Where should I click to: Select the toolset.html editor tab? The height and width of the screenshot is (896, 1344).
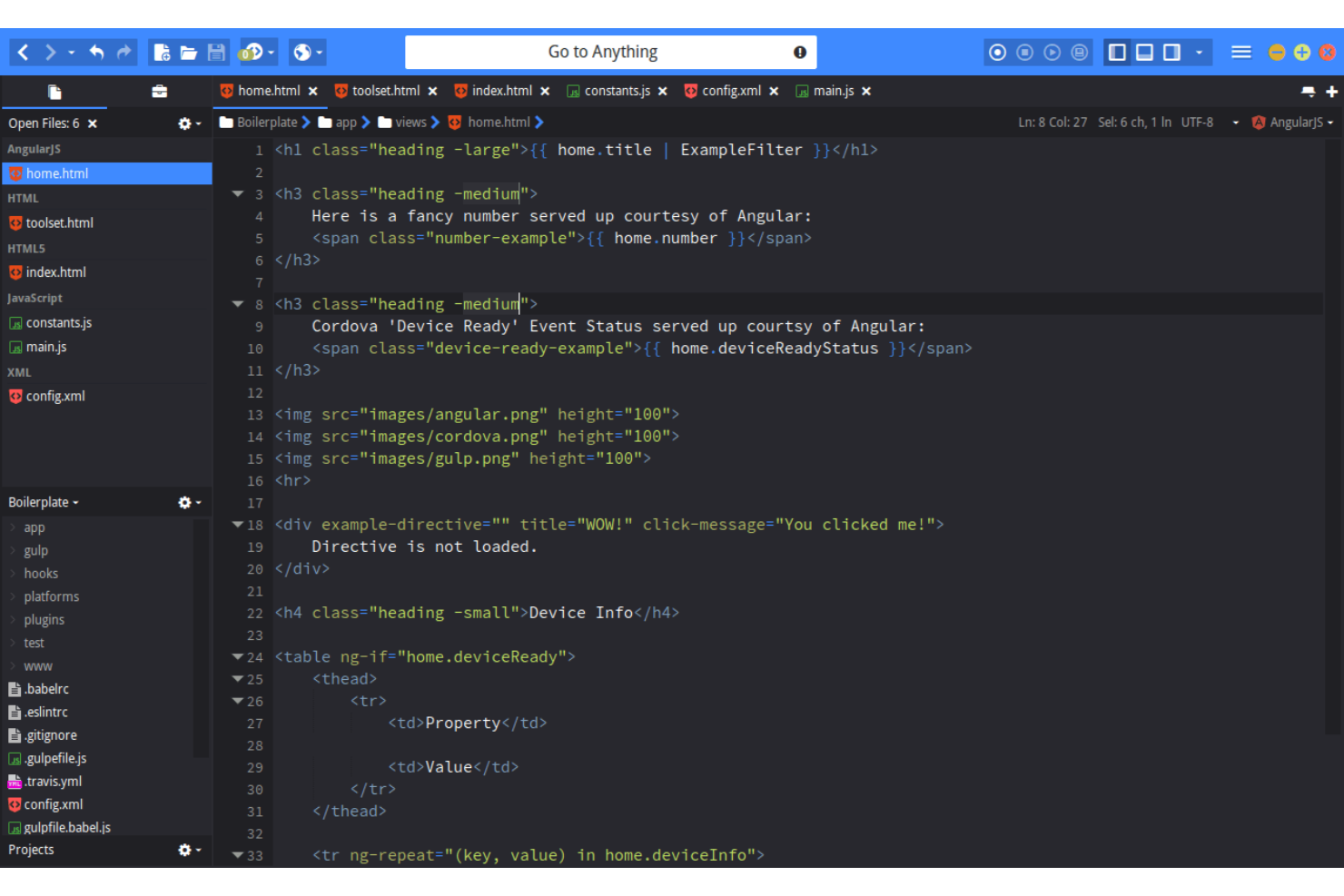(386, 91)
